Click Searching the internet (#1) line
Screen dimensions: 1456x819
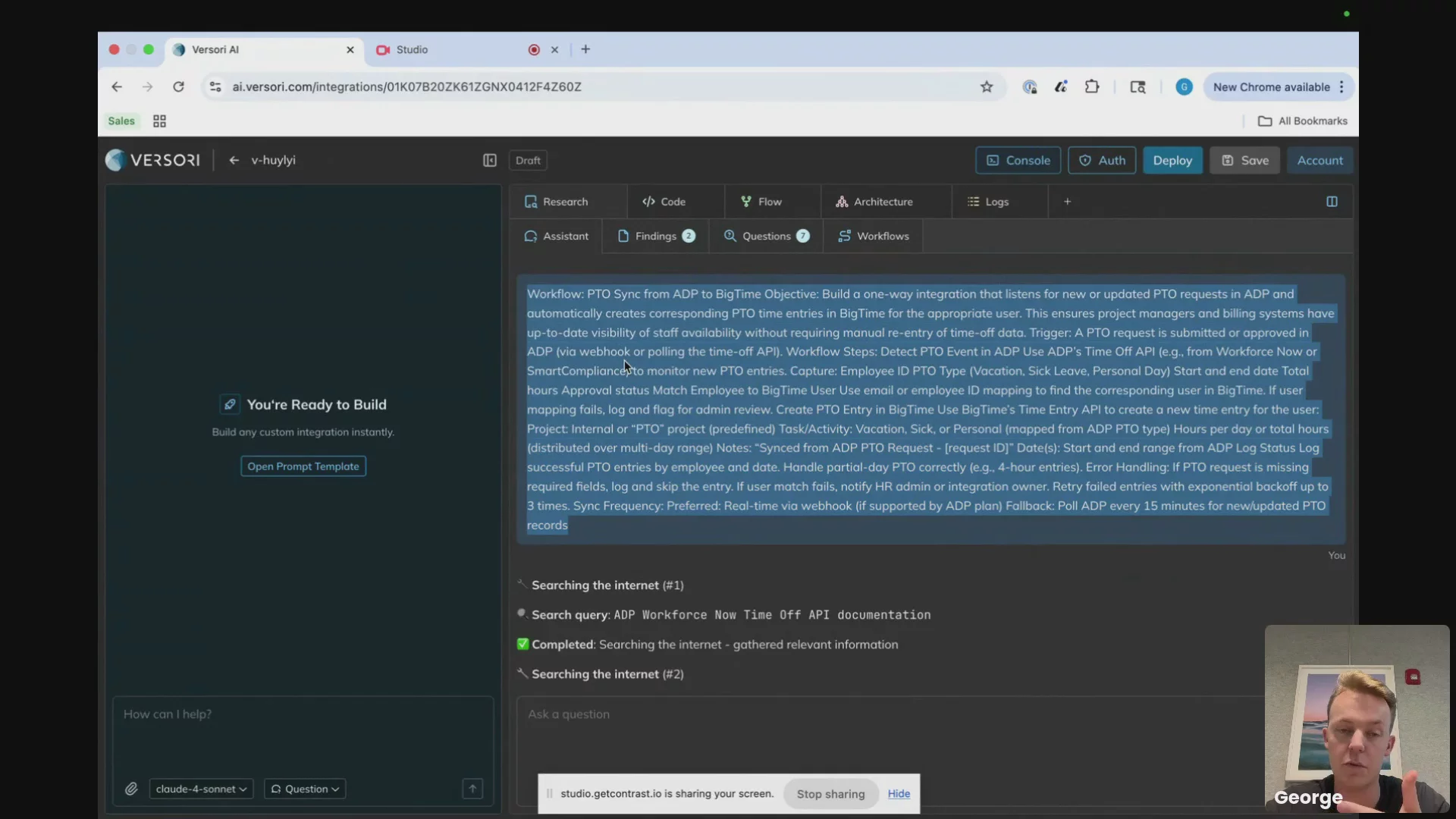(607, 585)
